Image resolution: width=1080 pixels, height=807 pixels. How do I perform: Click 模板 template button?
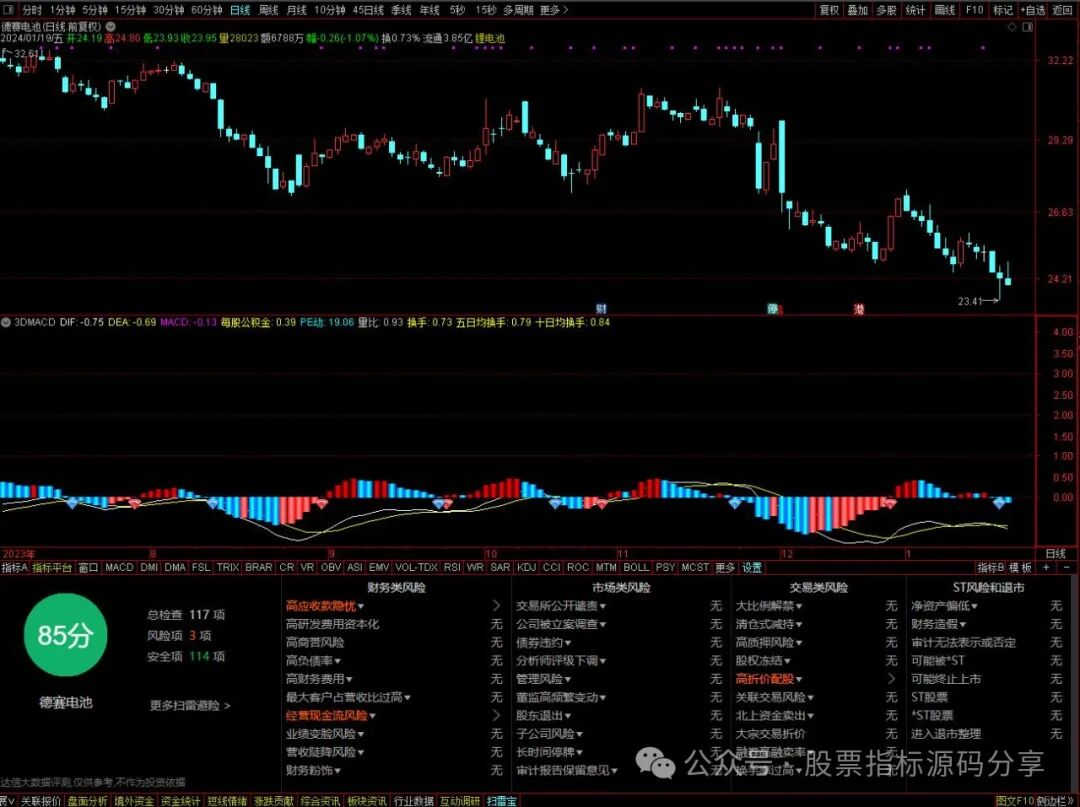(x=1021, y=567)
